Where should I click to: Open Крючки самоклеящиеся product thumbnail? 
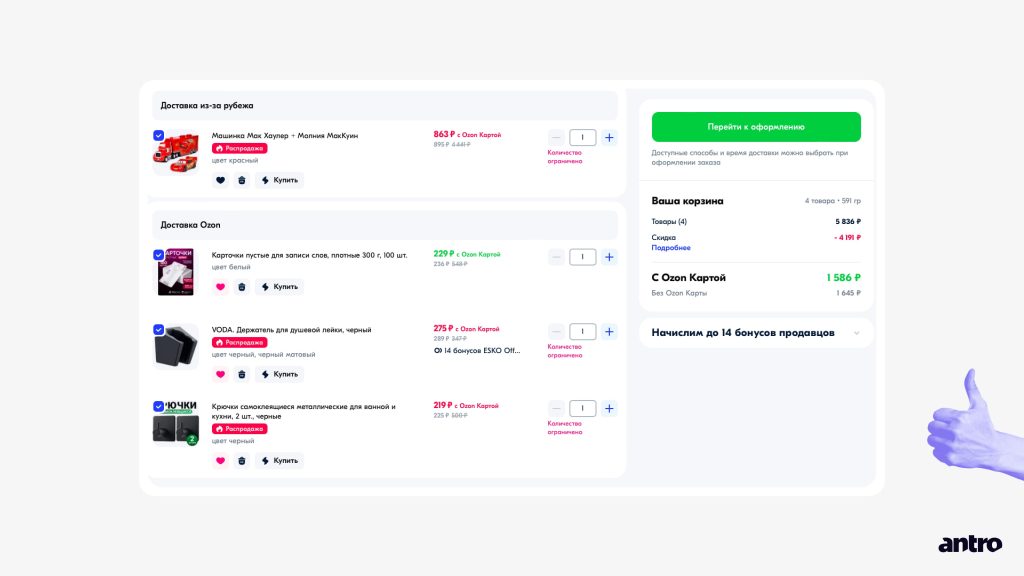pyautogui.click(x=176, y=423)
